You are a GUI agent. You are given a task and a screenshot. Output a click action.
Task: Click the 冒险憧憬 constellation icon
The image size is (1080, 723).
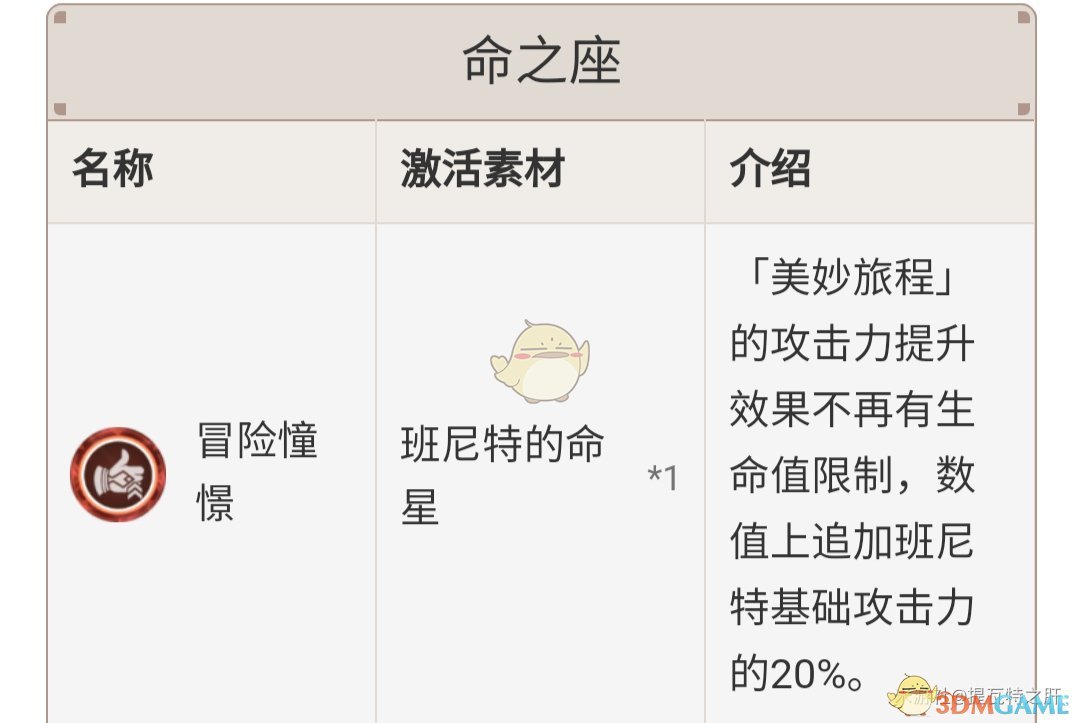(118, 474)
